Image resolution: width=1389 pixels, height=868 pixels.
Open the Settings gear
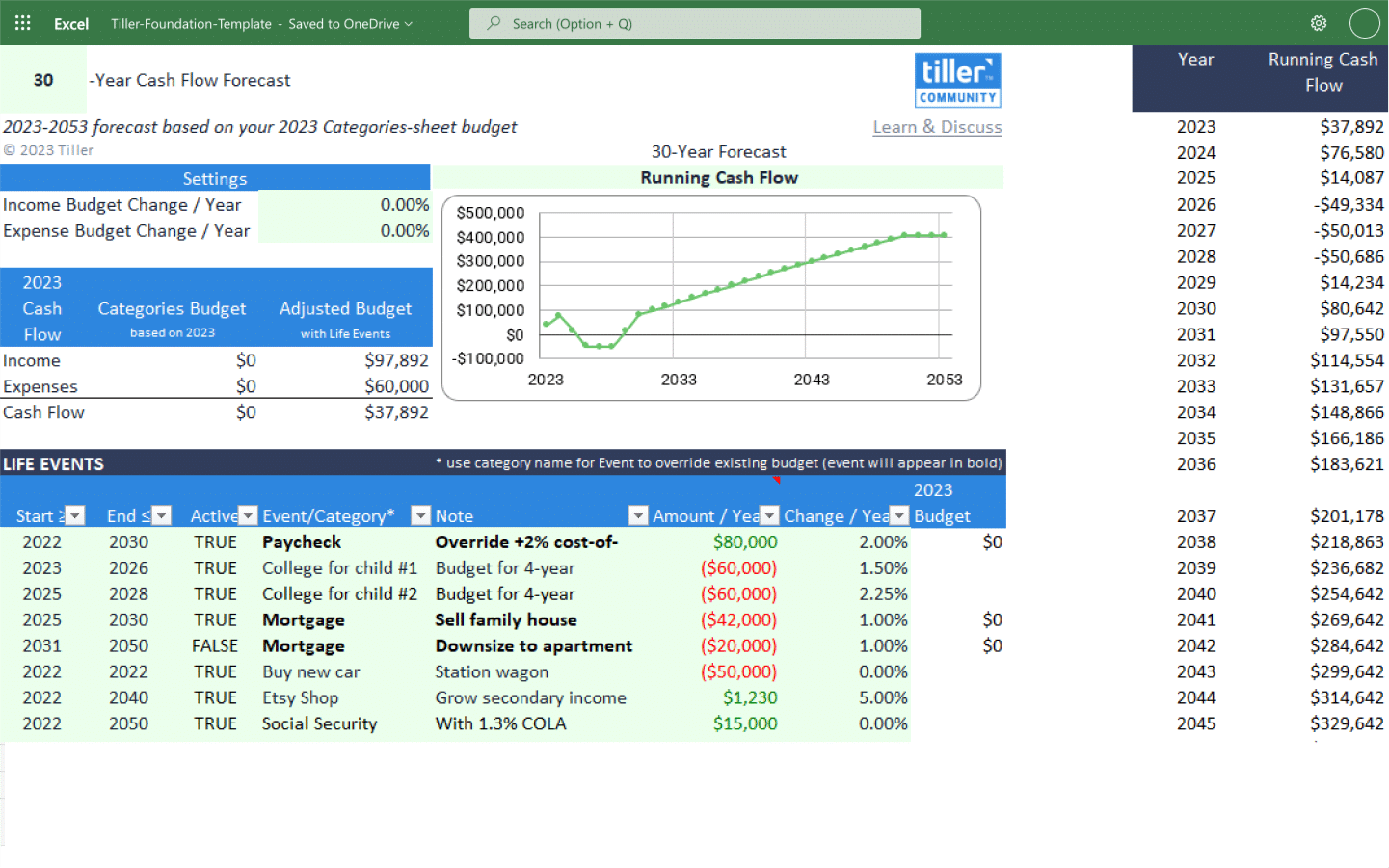click(x=1318, y=23)
